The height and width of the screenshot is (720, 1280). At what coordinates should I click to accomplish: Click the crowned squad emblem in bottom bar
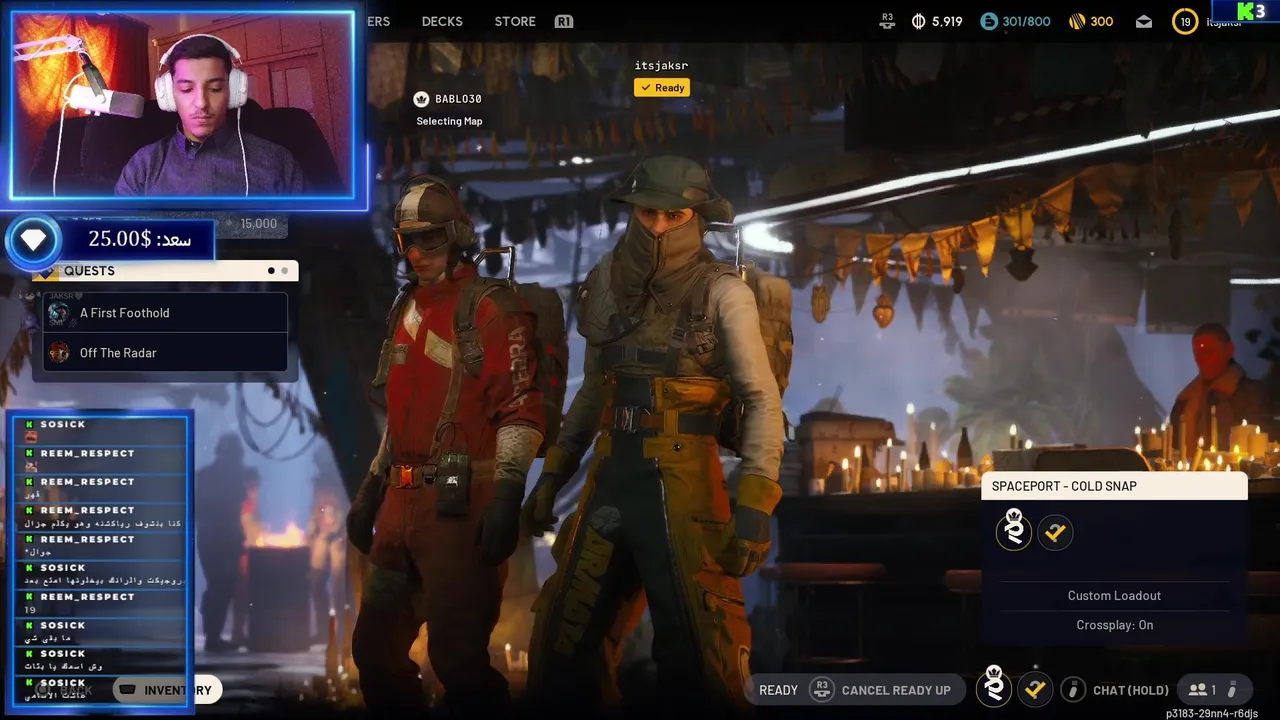[994, 686]
